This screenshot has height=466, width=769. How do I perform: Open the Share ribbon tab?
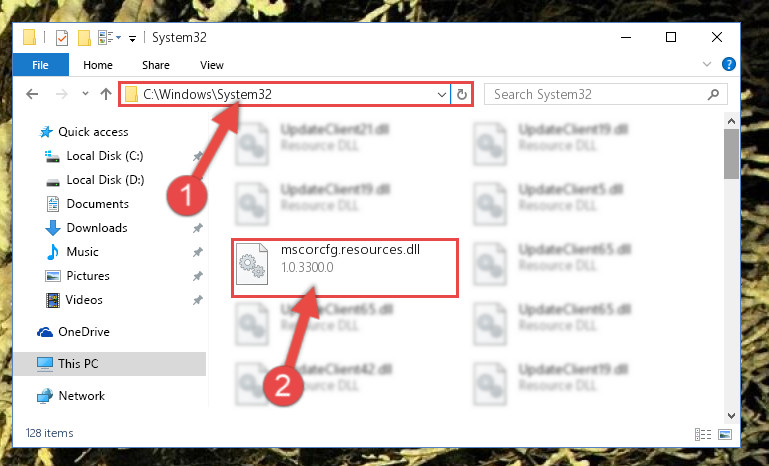(156, 65)
